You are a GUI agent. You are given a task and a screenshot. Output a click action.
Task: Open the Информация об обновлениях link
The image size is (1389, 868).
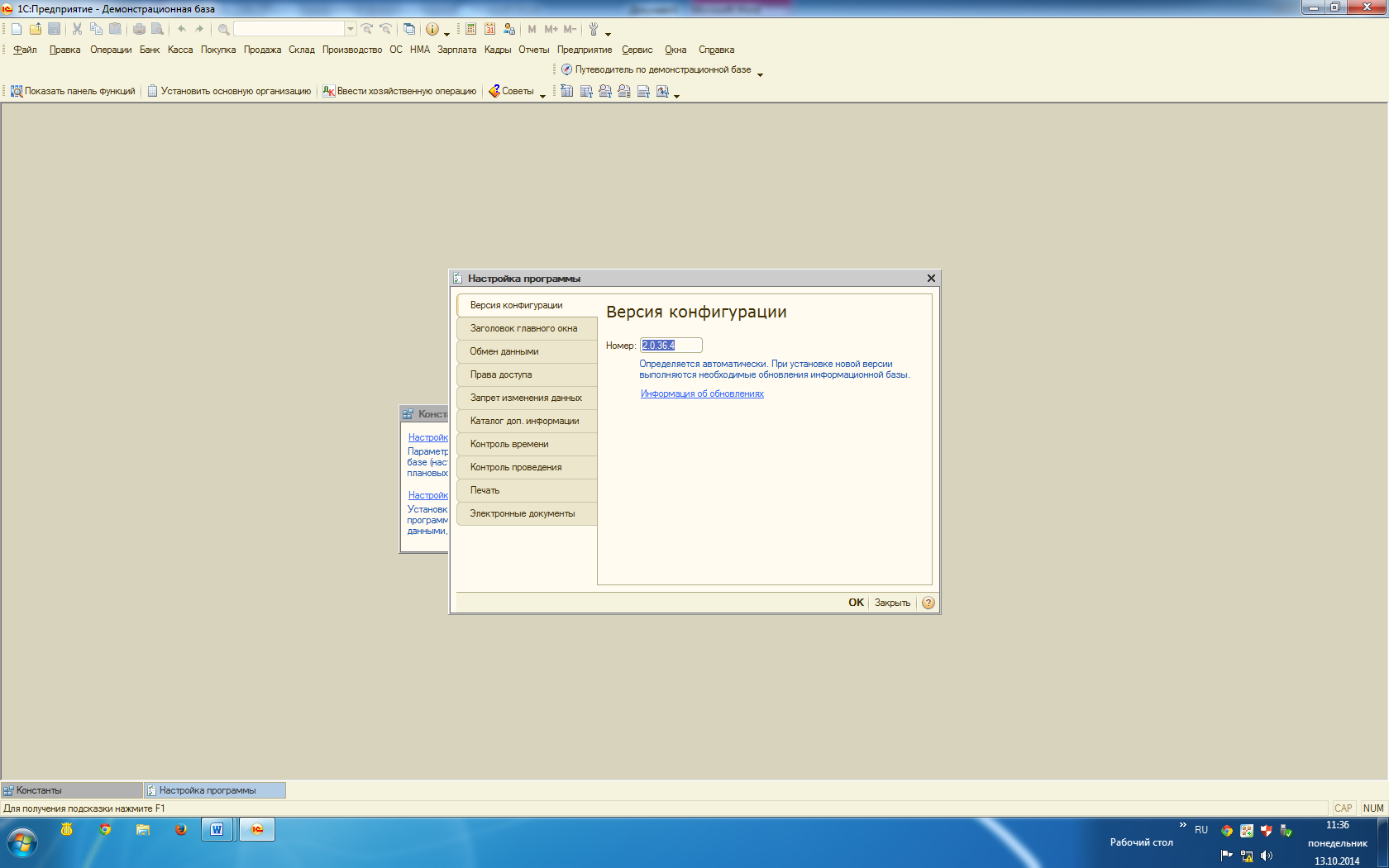702,393
